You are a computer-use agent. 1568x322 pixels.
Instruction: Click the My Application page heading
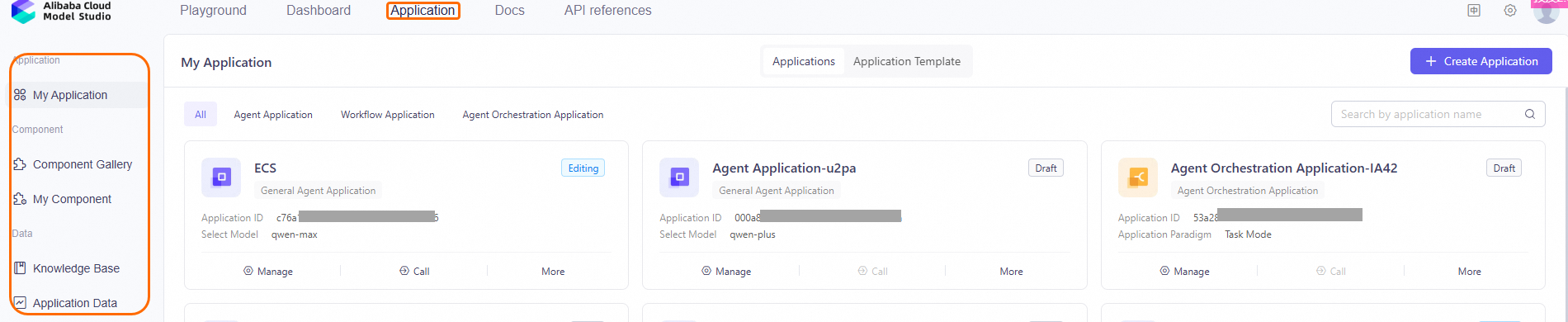[x=226, y=62]
